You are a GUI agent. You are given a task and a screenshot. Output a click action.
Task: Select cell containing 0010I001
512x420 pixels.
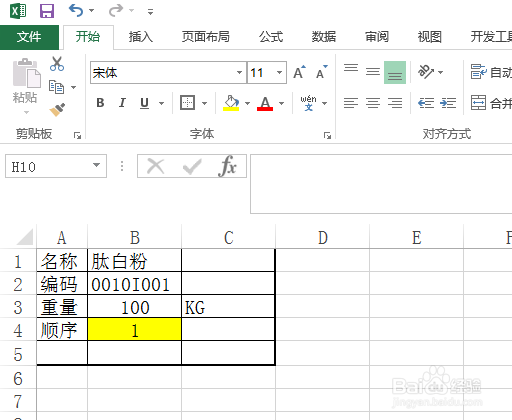tap(134, 283)
